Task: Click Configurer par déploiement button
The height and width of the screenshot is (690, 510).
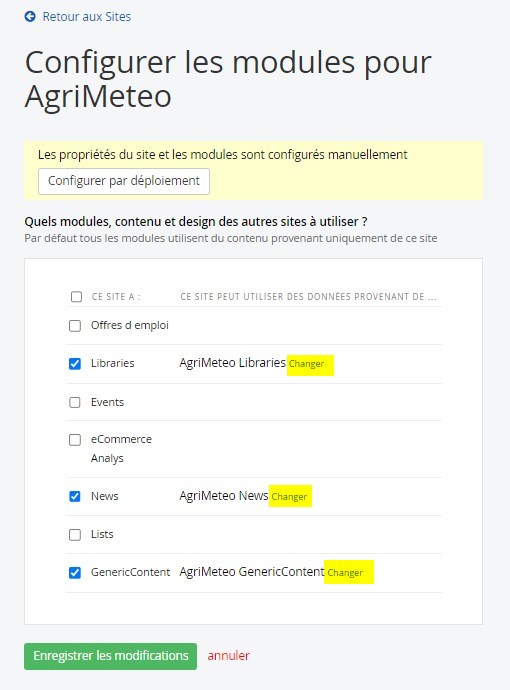Action: [124, 181]
